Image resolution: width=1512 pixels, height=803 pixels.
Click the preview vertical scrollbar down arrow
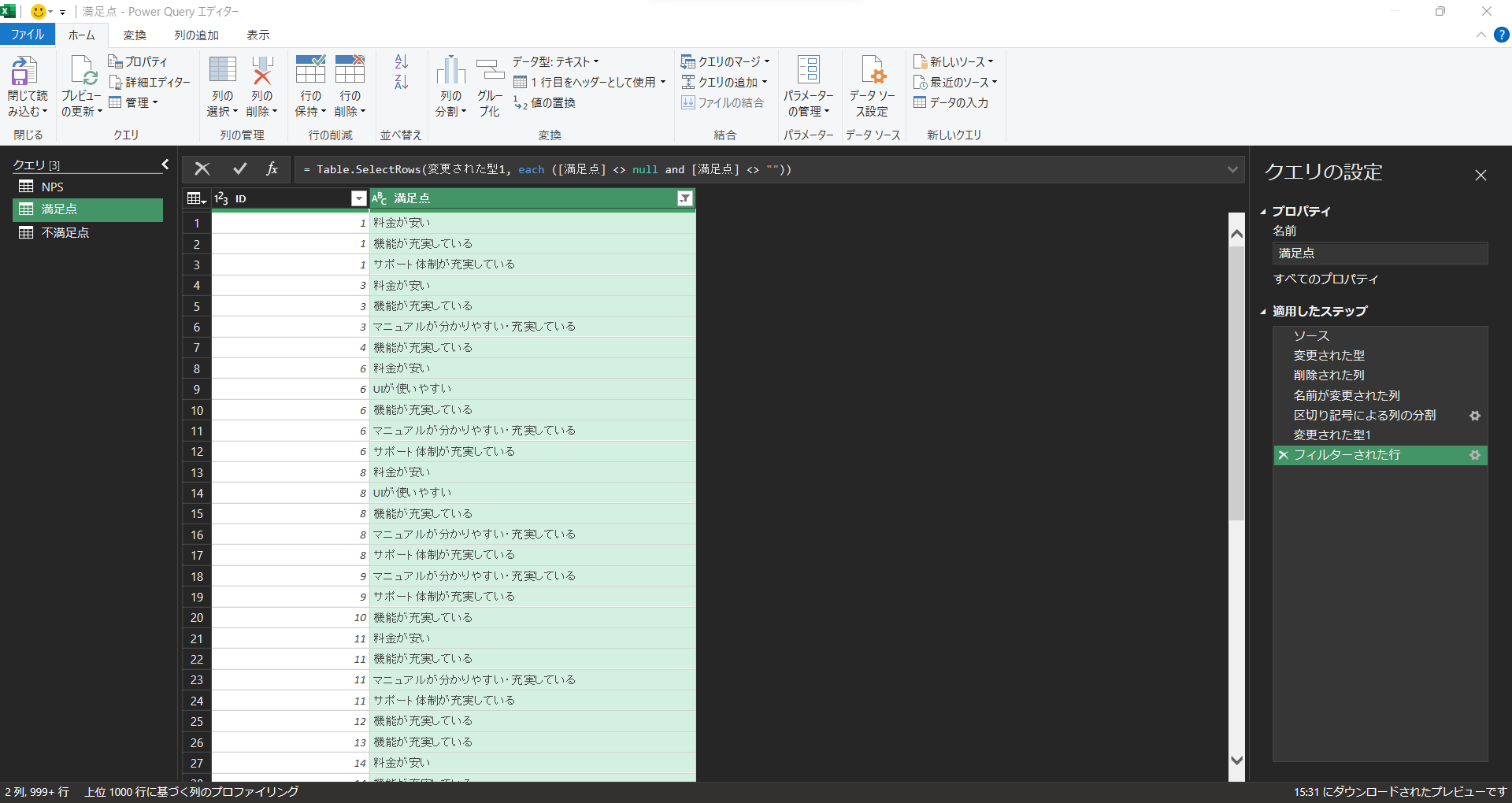pyautogui.click(x=1236, y=760)
